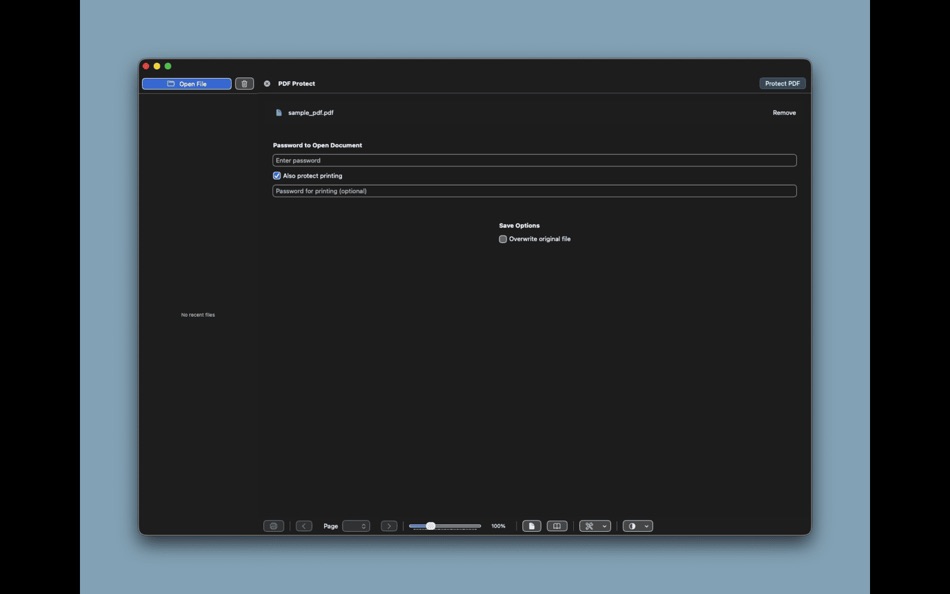Viewport: 950px width, 594px height.
Task: Focus the Enter password field
Action: pyautogui.click(x=534, y=161)
